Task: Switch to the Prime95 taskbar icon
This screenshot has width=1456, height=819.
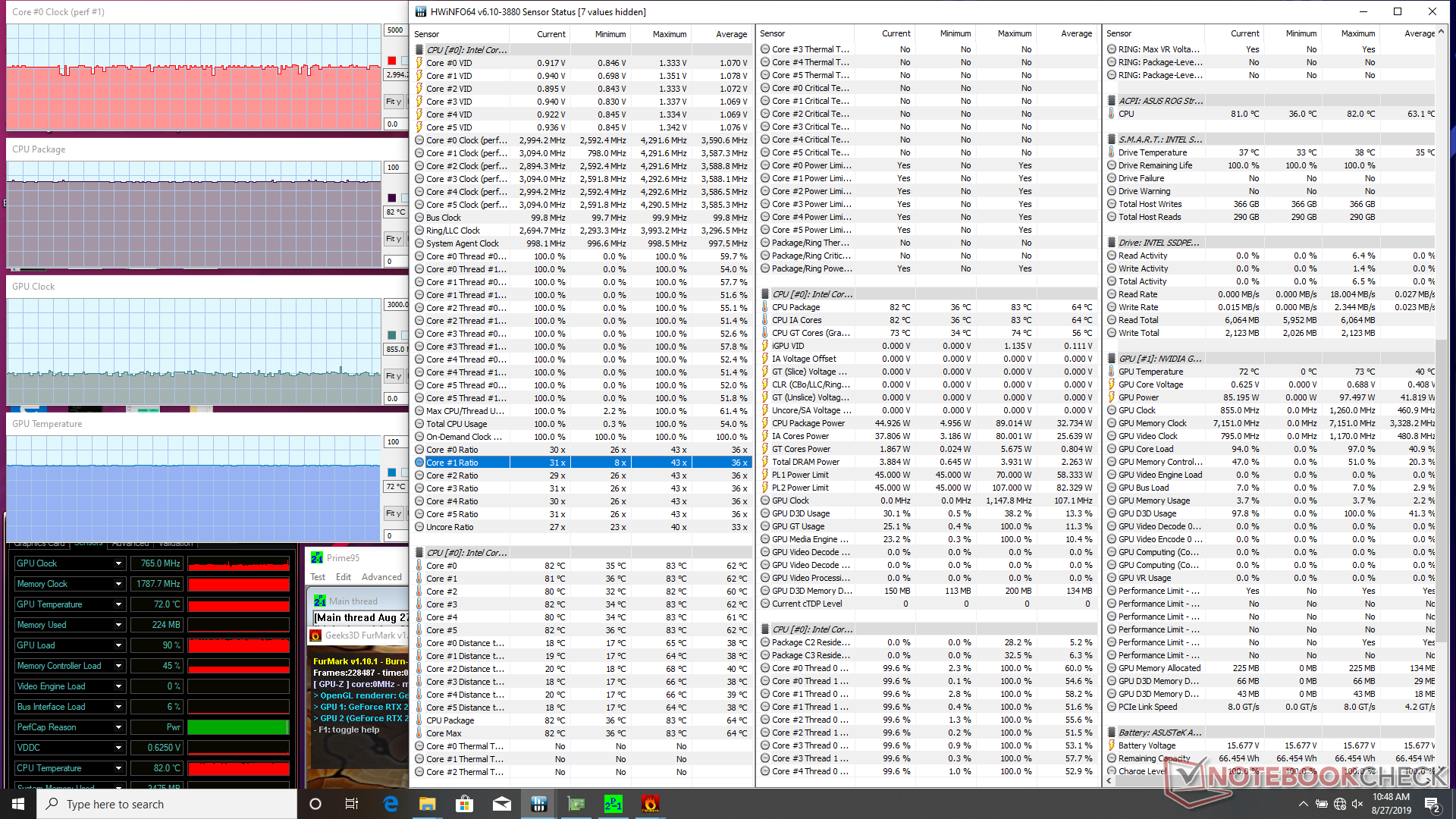Action: coord(613,804)
